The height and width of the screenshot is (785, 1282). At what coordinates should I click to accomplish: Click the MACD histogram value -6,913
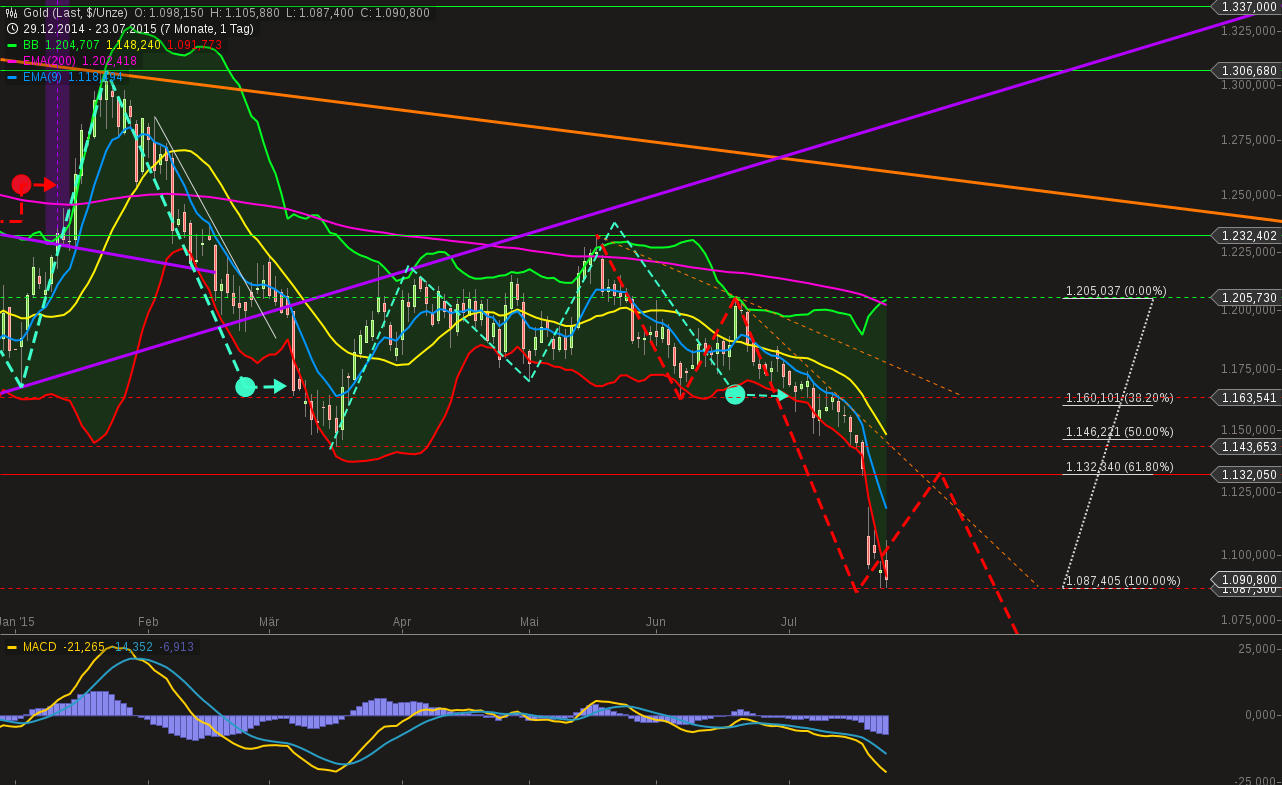tap(176, 647)
